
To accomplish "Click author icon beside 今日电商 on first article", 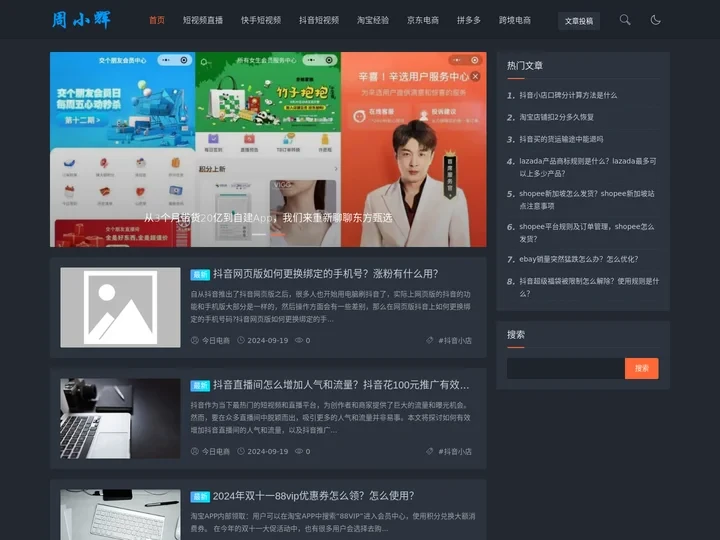I will point(195,340).
